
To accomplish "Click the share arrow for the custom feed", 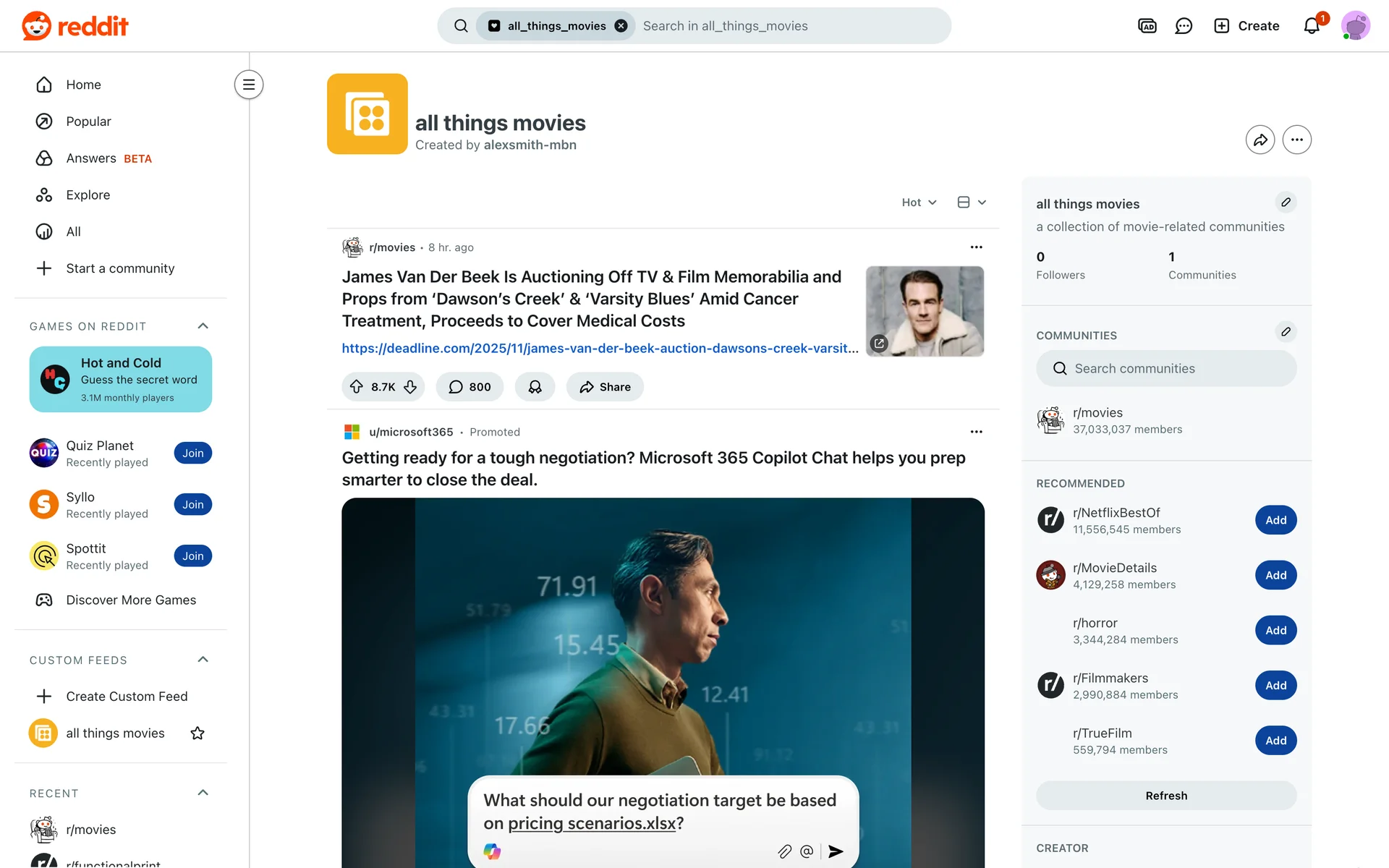I will pos(1260,140).
